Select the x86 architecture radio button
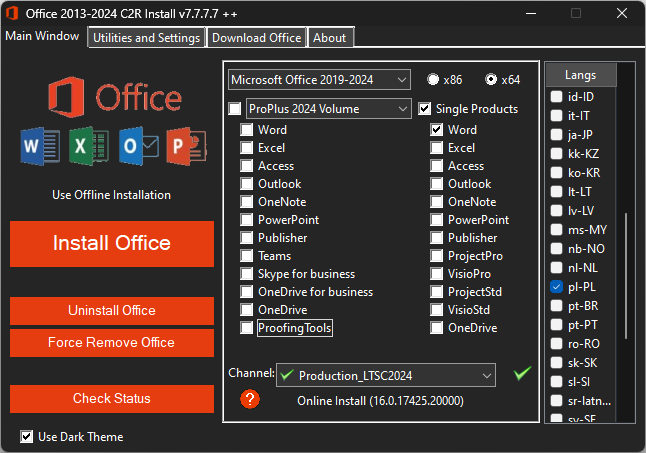The image size is (646, 453). [433, 79]
